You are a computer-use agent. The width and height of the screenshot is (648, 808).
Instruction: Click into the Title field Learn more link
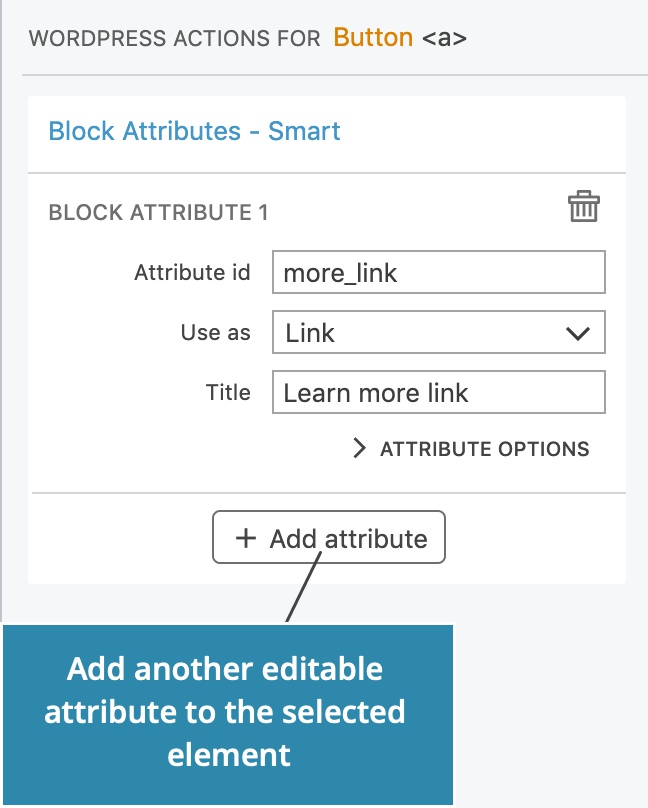click(438, 393)
